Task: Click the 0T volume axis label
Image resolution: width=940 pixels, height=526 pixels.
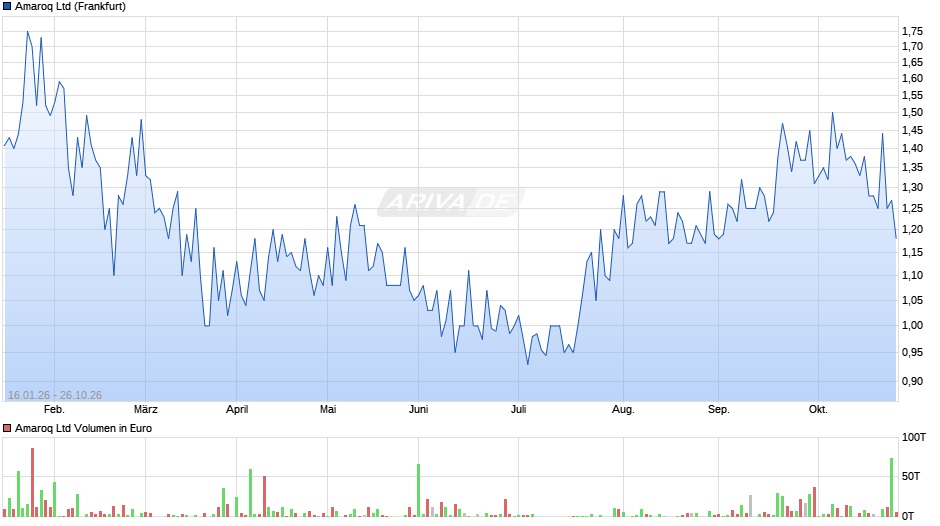Action: tap(908, 516)
